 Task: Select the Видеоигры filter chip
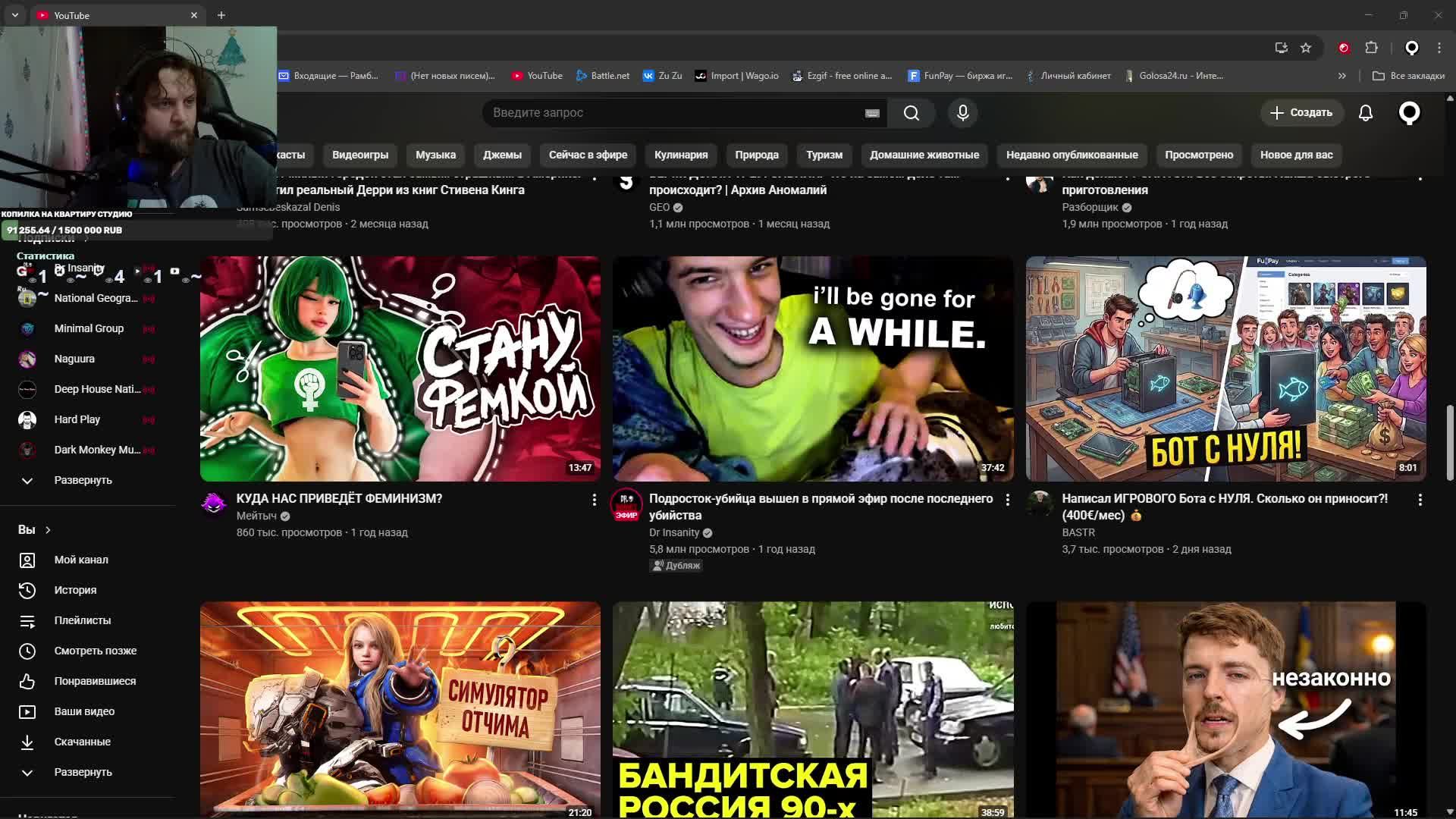click(x=359, y=155)
